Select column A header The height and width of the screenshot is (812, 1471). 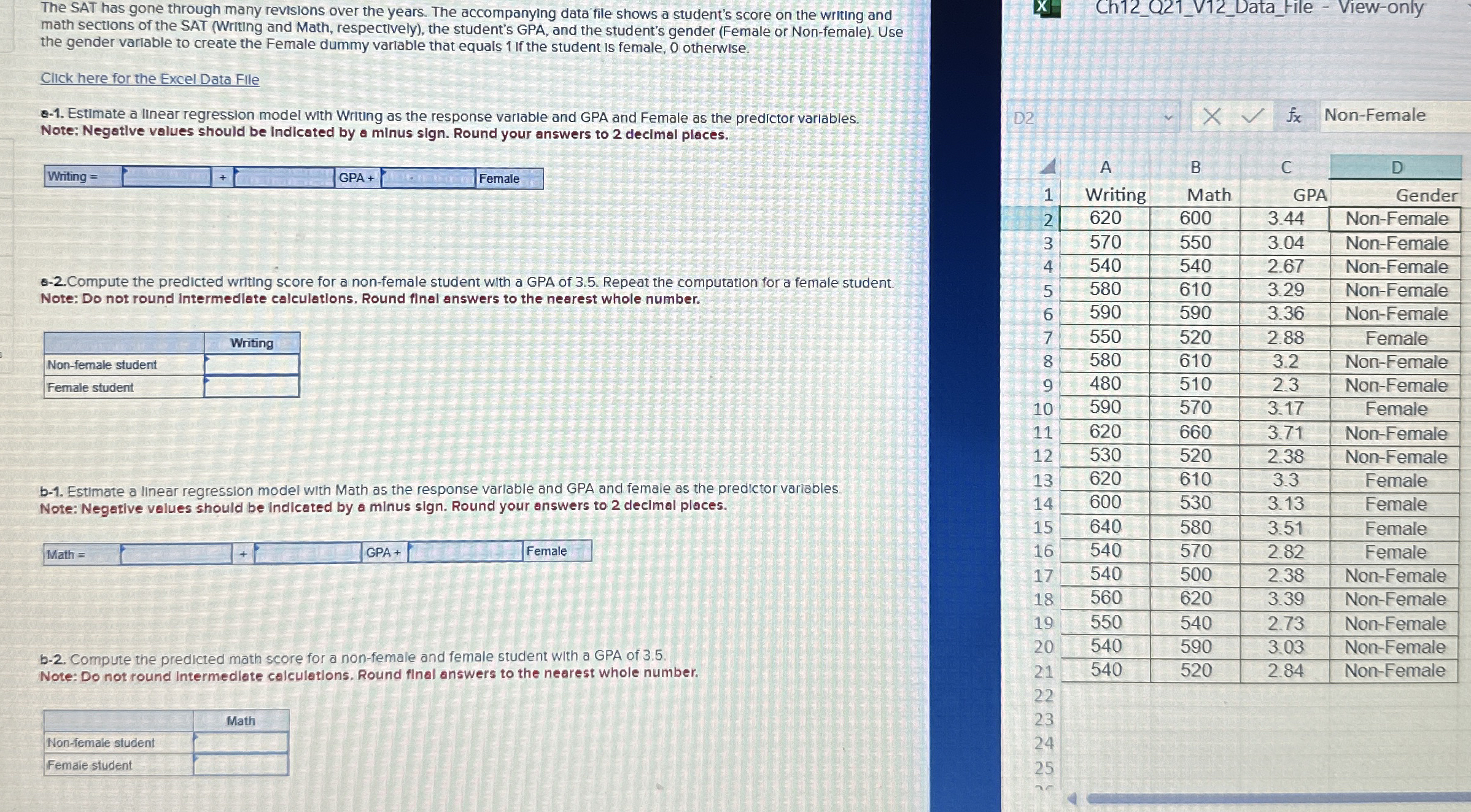(1105, 168)
